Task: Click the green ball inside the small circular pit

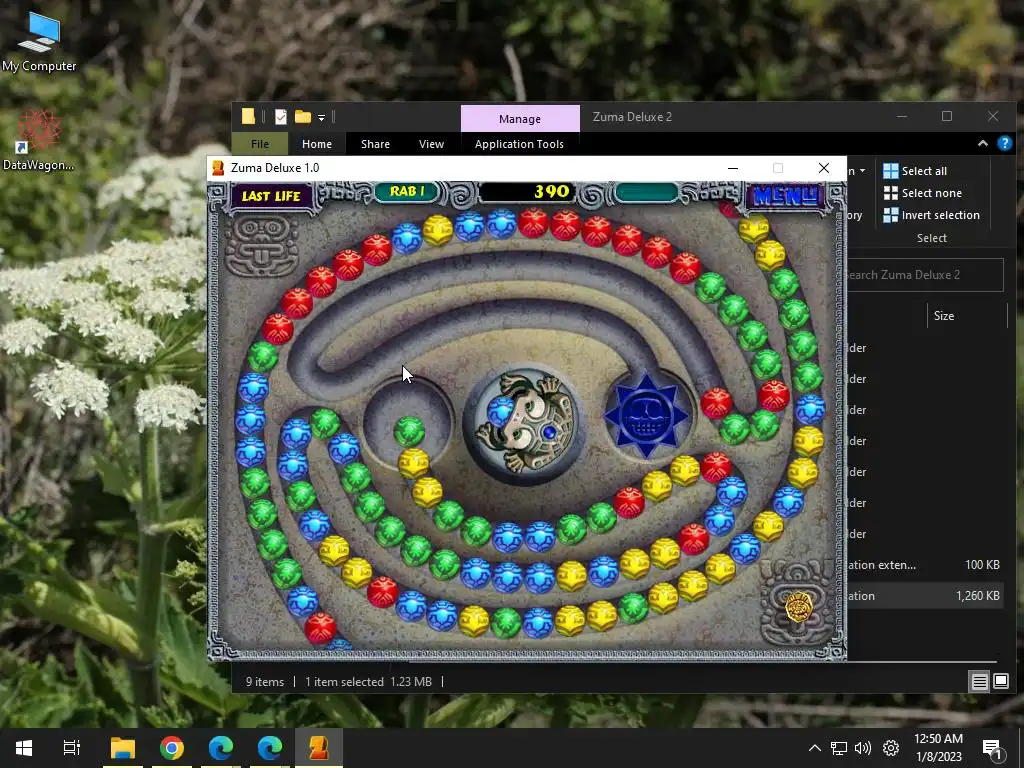Action: 409,430
